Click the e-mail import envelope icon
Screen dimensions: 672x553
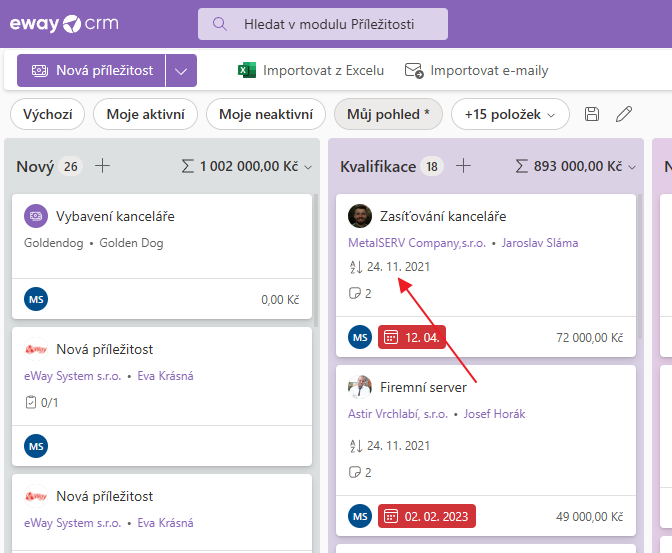[x=414, y=70]
